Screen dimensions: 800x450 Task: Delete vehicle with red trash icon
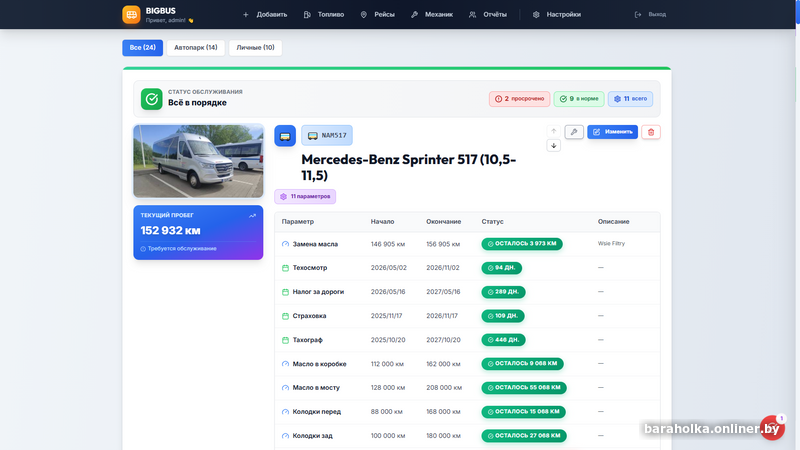[651, 132]
